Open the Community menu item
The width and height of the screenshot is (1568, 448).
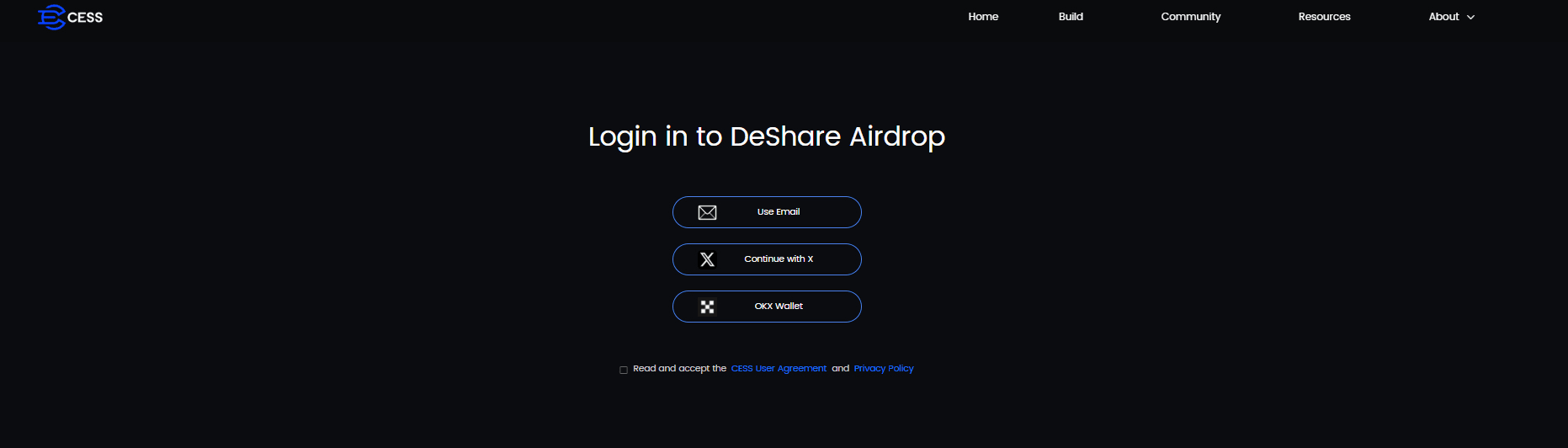[1190, 17]
